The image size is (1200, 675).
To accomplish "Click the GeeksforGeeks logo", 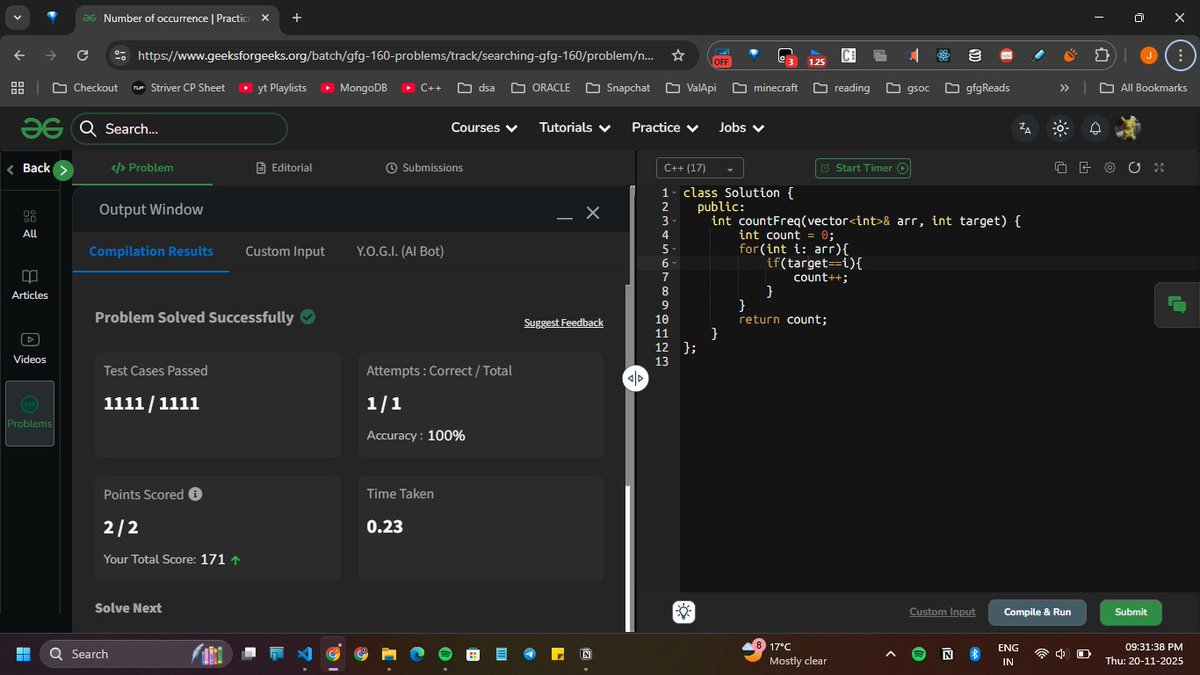I will 43,128.
